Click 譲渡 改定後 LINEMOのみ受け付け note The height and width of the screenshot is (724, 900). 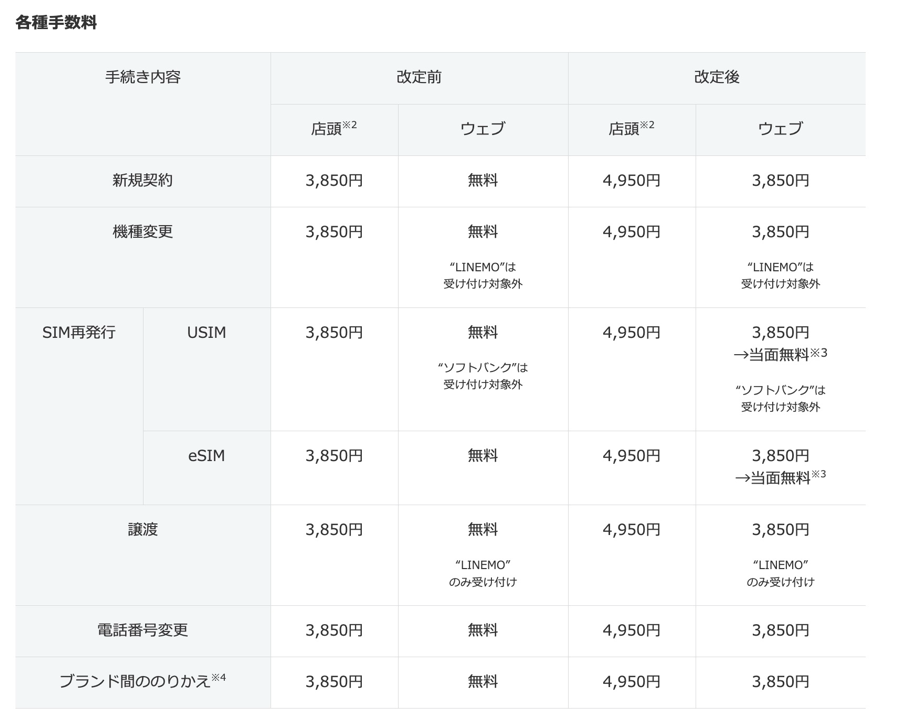781,573
